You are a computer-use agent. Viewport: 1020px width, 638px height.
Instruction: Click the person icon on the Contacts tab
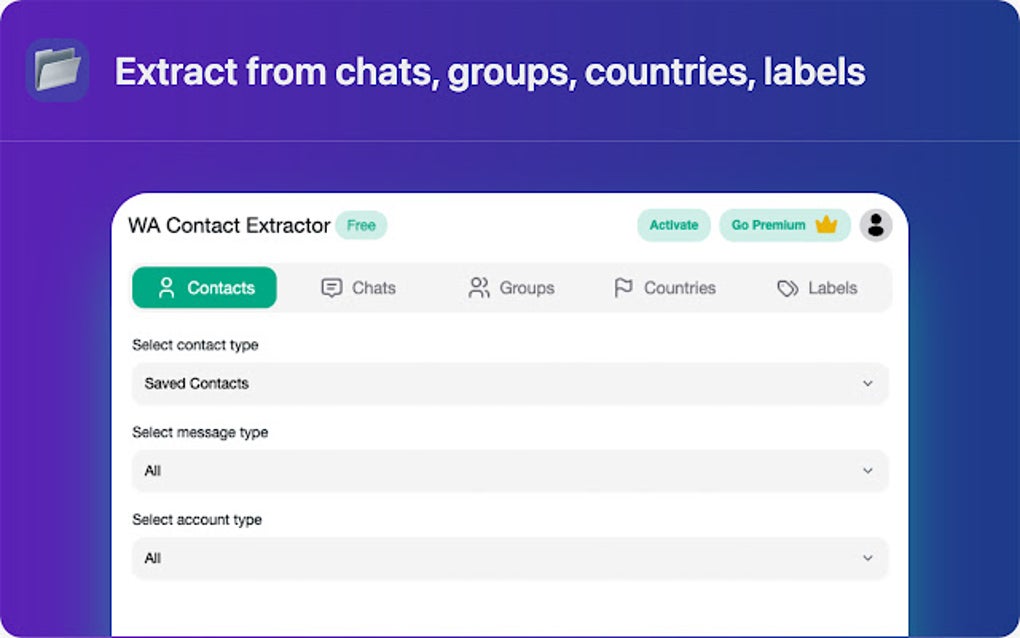[x=168, y=288]
